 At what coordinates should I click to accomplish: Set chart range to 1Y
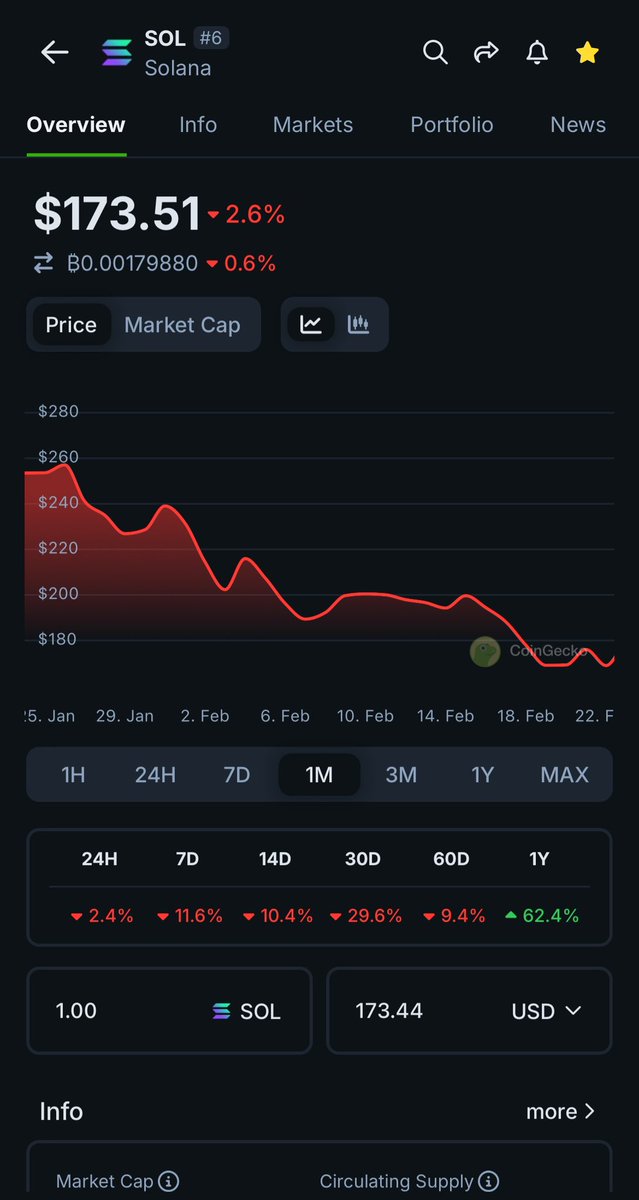483,774
